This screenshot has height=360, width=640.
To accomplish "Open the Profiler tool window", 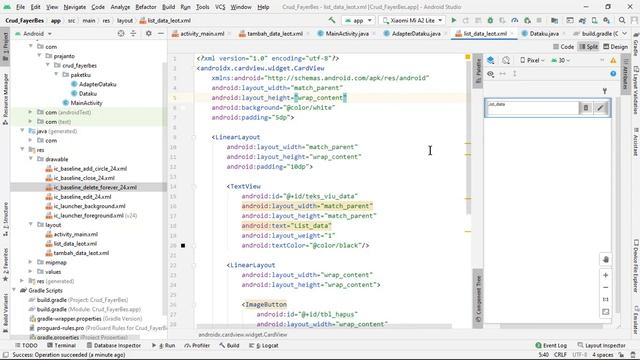I will tap(197, 345).
